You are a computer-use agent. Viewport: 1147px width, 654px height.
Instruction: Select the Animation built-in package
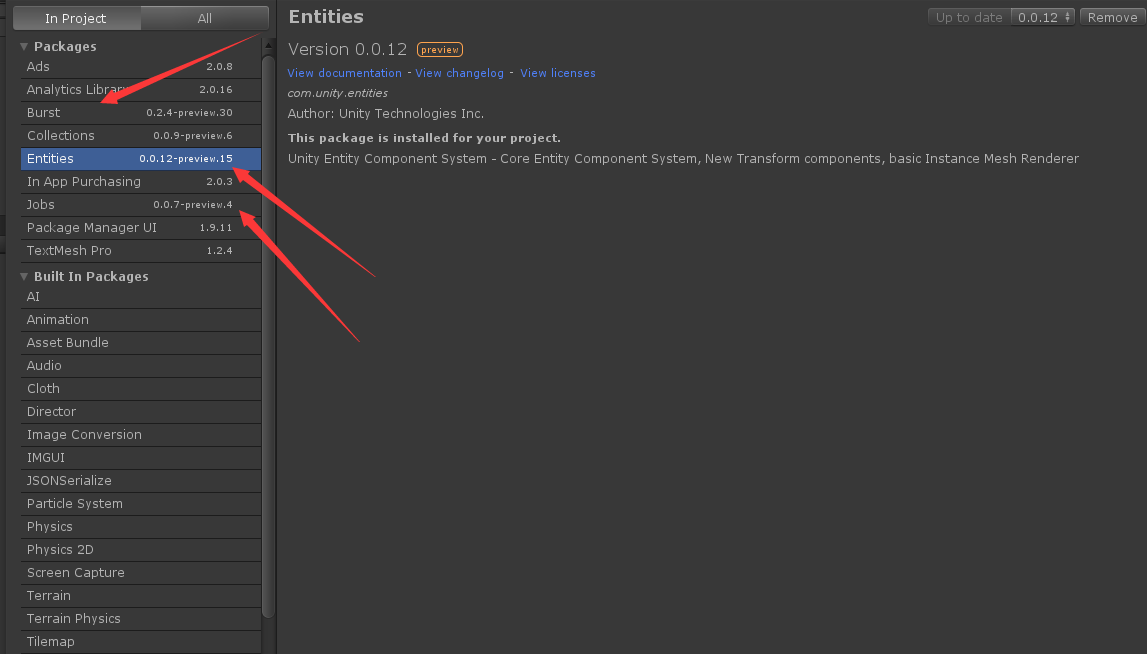pyautogui.click(x=140, y=320)
